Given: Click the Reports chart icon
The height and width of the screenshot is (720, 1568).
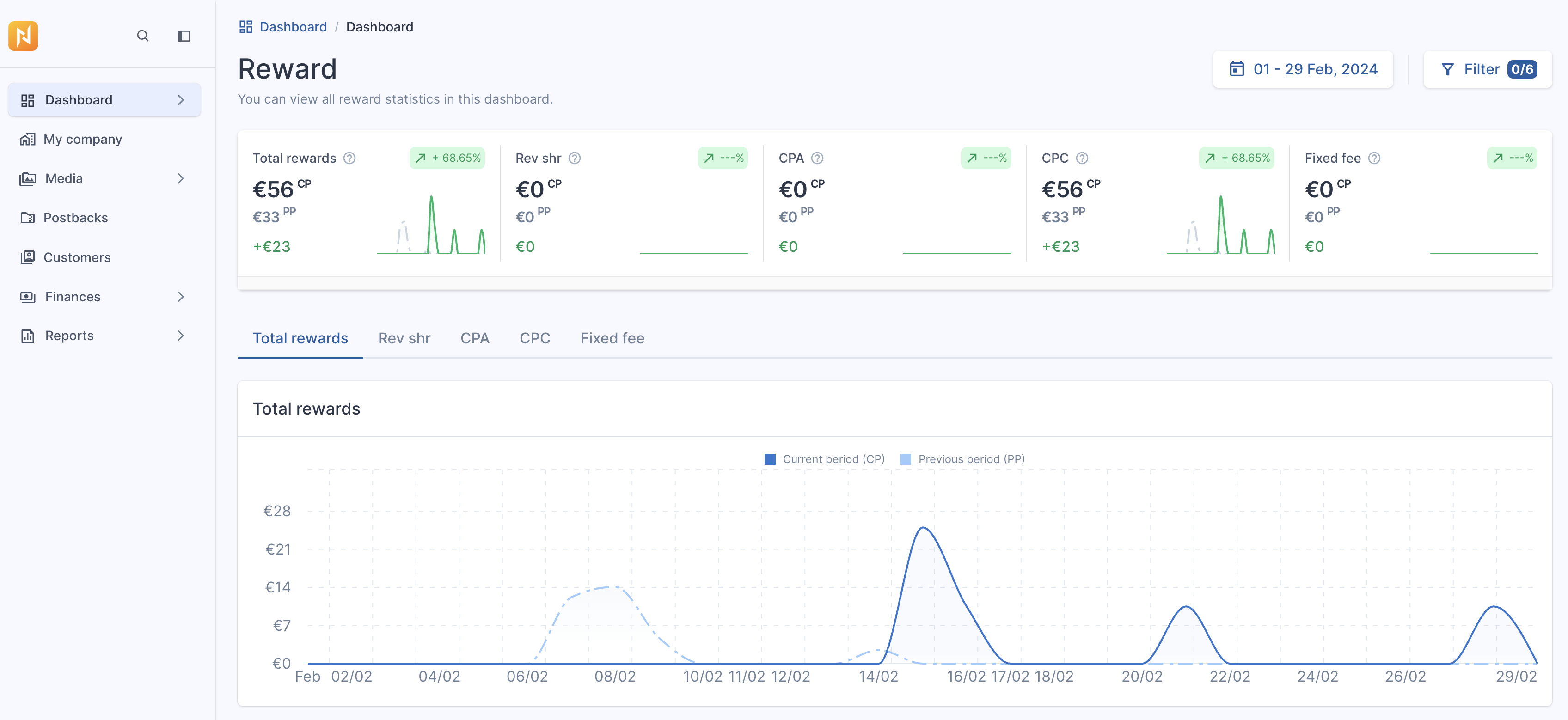Looking at the screenshot, I should click(27, 336).
